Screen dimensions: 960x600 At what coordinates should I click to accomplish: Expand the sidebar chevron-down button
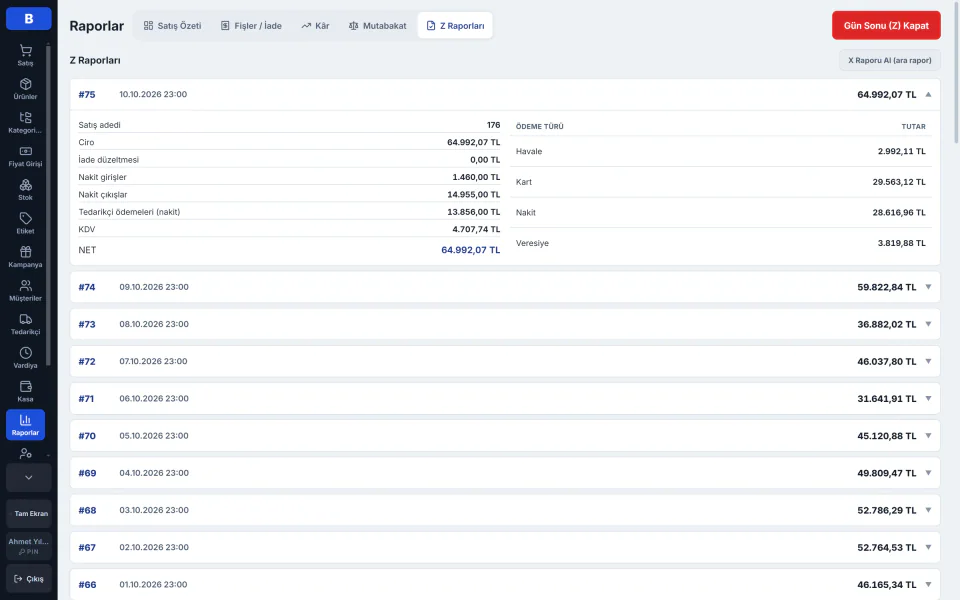[29, 478]
